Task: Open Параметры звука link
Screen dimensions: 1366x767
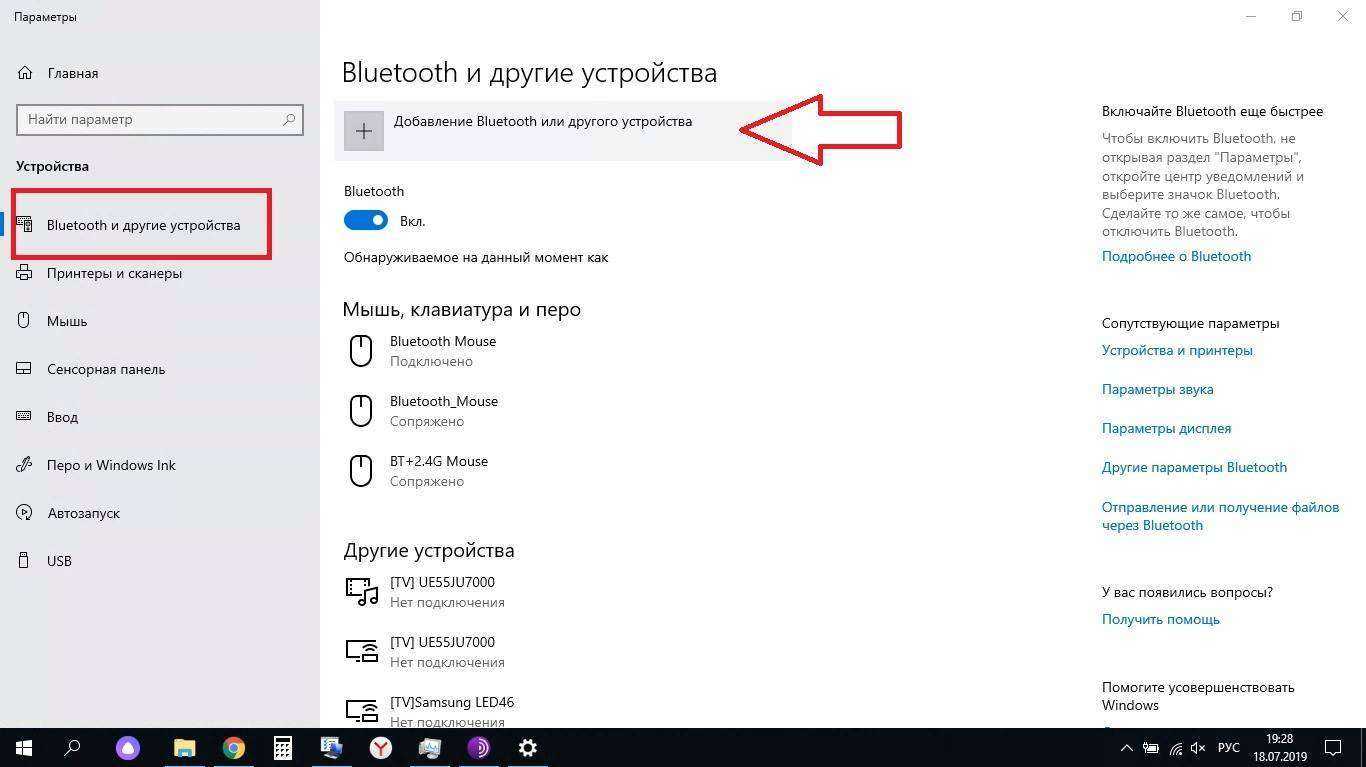Action: 1157,389
